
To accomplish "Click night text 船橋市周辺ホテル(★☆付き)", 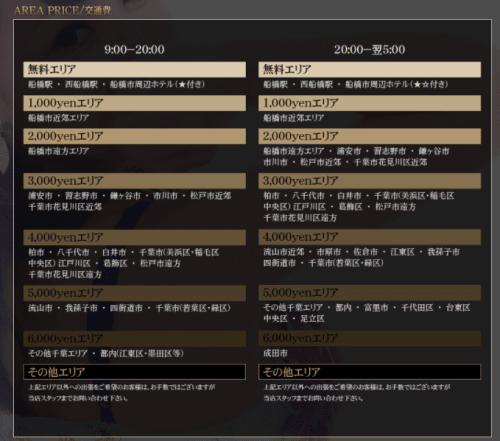I will (x=397, y=84).
